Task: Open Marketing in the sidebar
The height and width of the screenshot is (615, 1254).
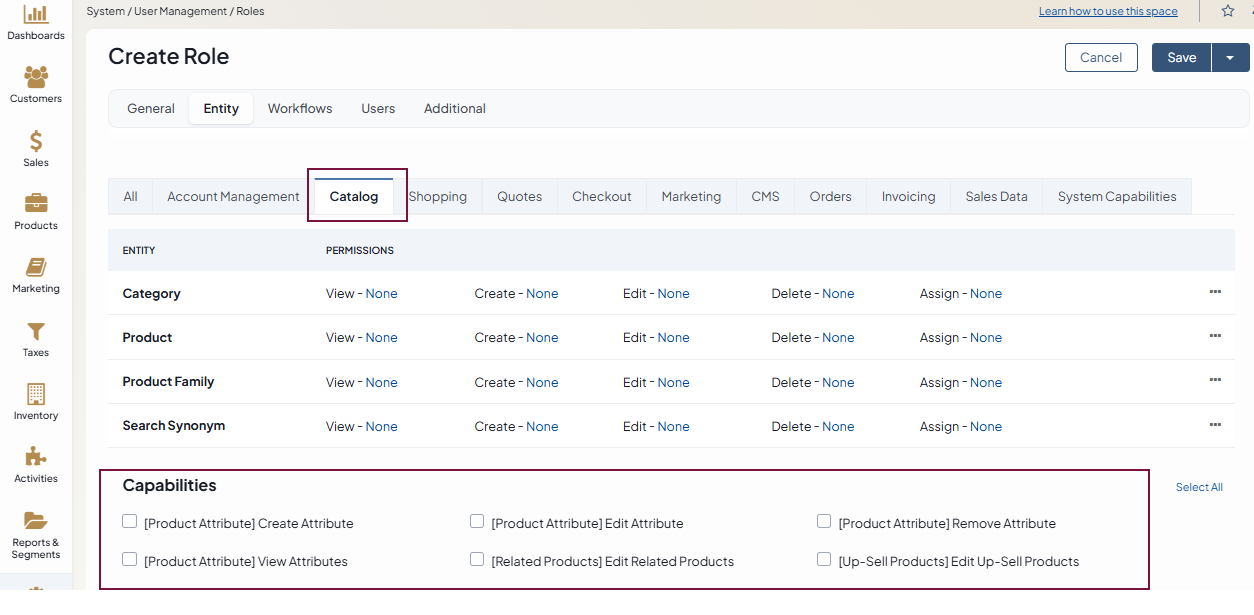Action: pos(36,268)
